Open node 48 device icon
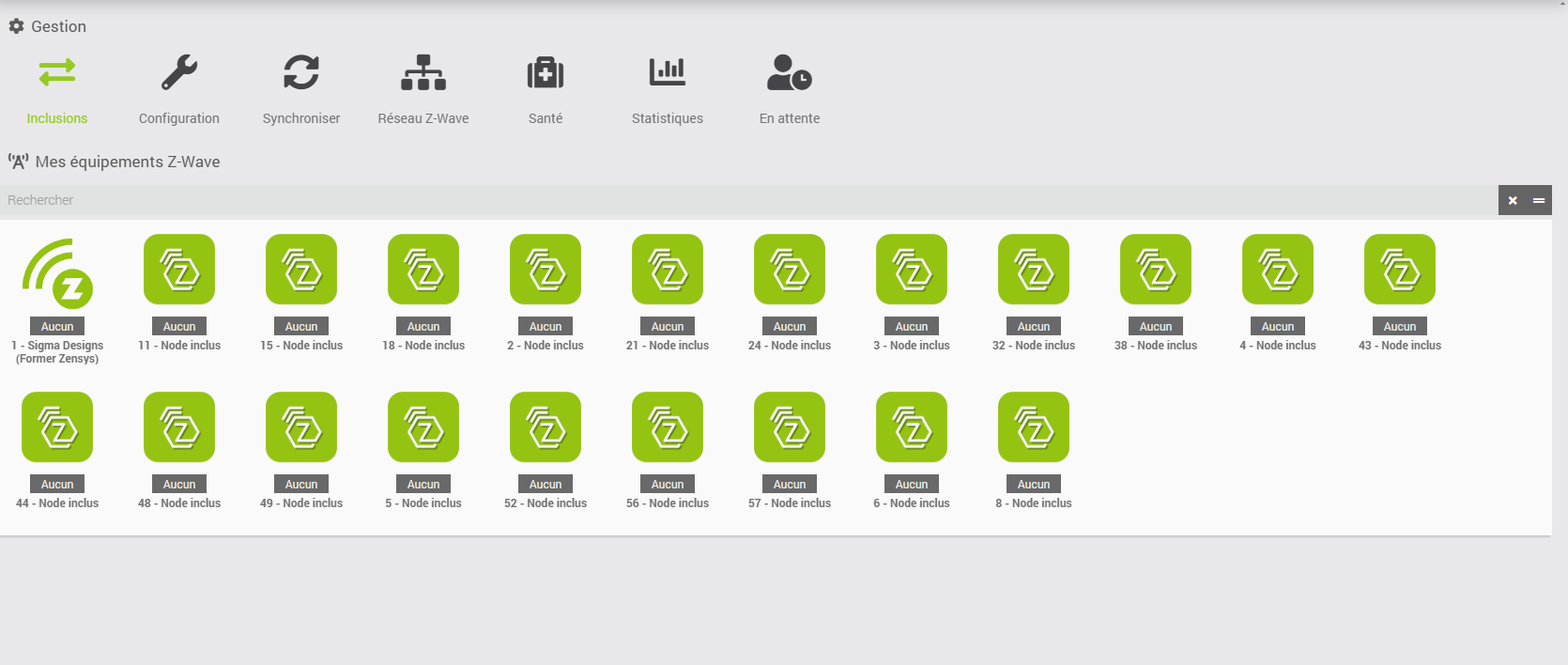 click(179, 427)
